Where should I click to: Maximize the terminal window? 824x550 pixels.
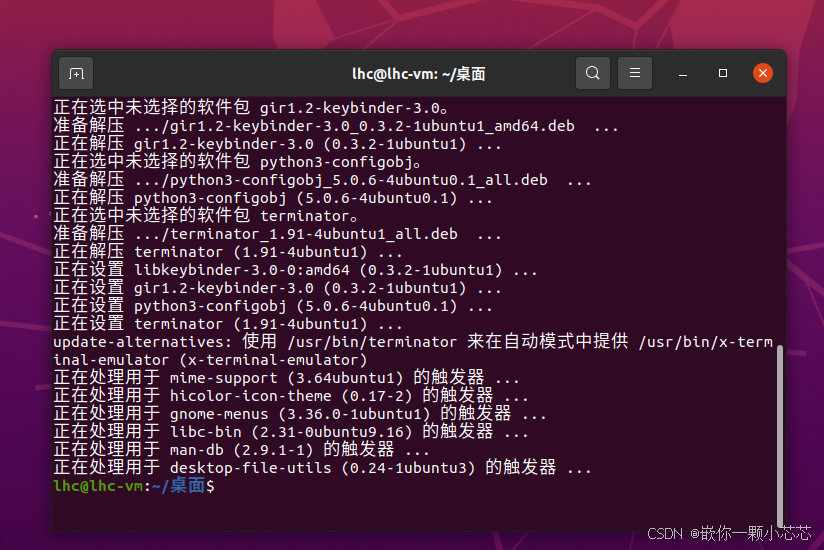pos(723,73)
